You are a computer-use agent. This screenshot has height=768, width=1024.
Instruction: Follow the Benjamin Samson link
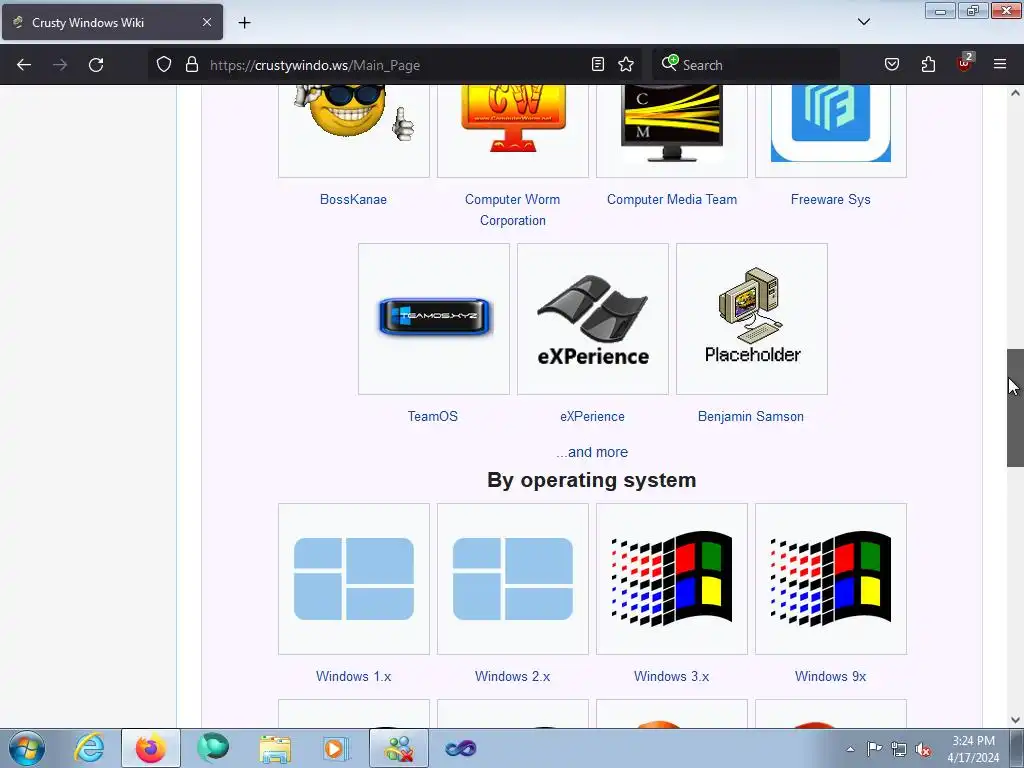point(751,416)
